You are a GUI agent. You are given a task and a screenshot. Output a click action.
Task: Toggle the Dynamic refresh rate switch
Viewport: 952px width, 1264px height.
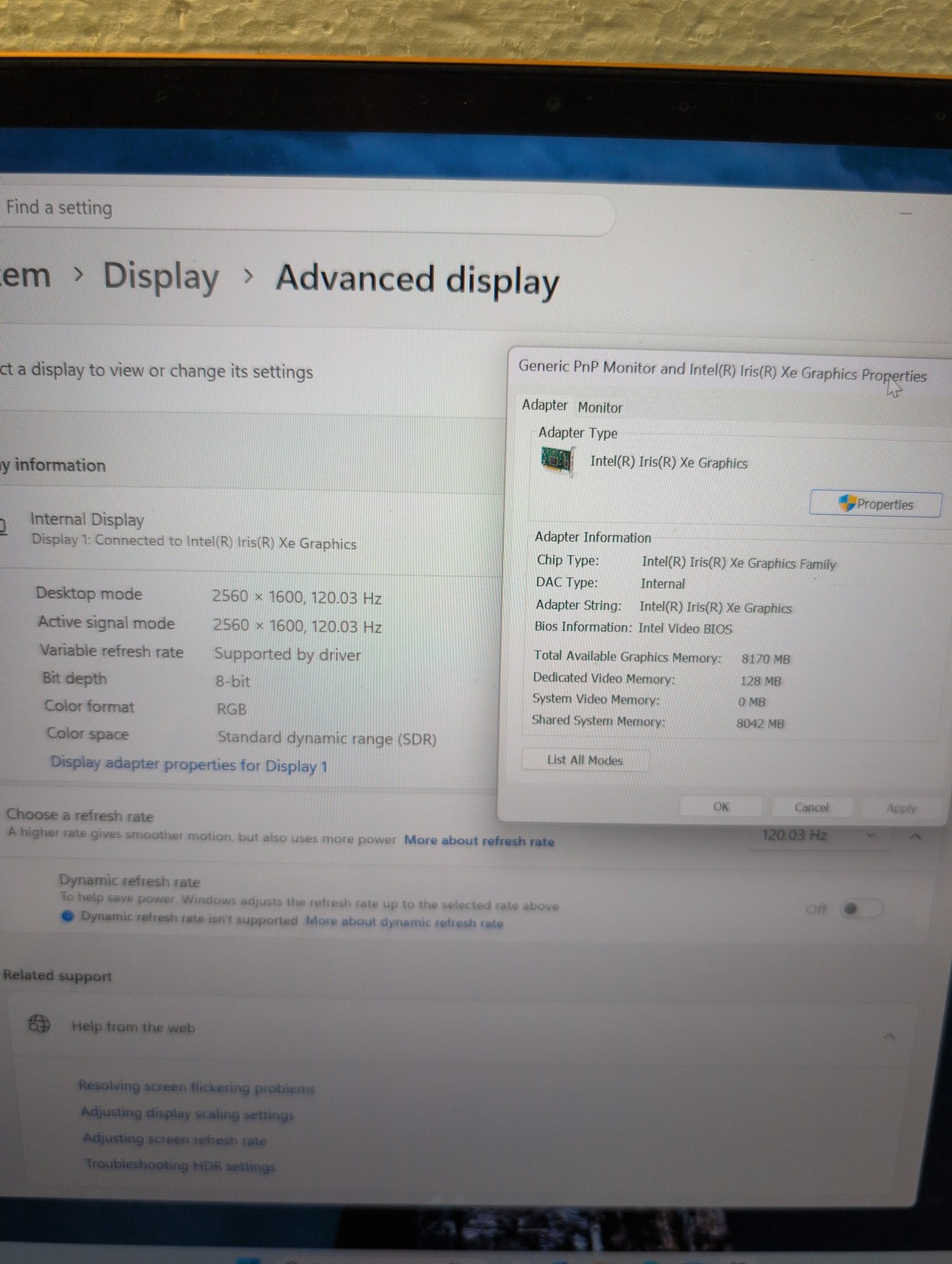pyautogui.click(x=860, y=908)
